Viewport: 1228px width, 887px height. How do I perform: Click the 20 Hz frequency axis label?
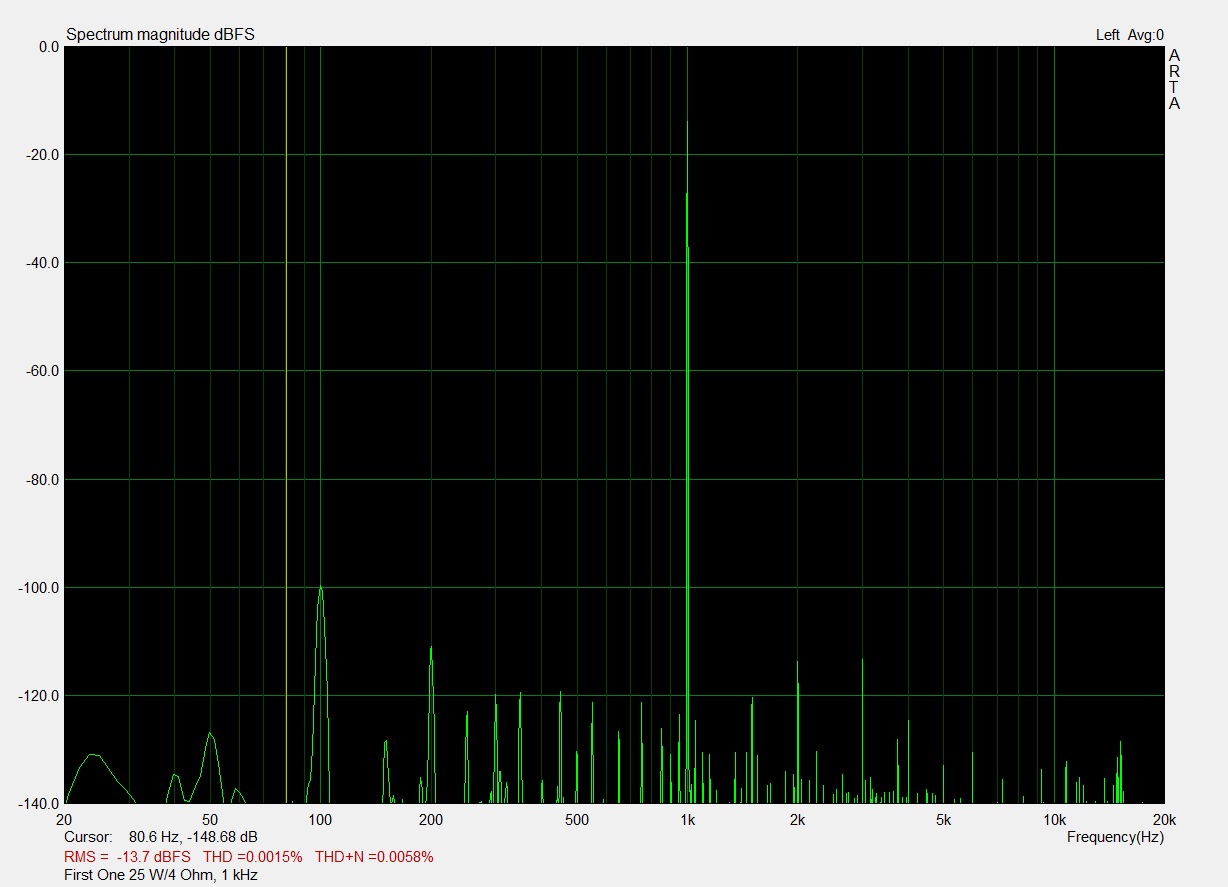(66, 820)
